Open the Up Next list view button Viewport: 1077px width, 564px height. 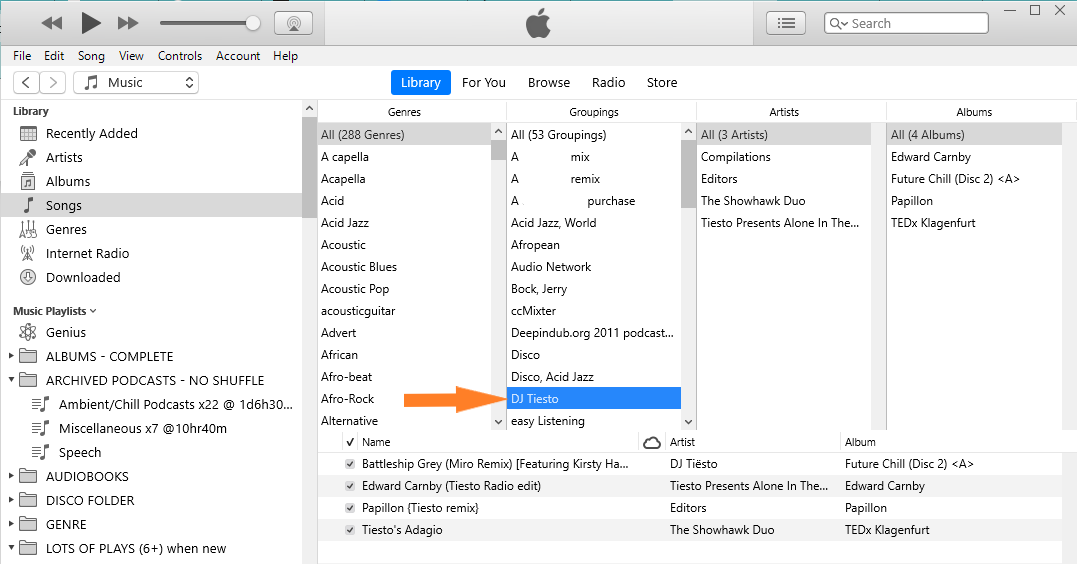click(x=786, y=23)
